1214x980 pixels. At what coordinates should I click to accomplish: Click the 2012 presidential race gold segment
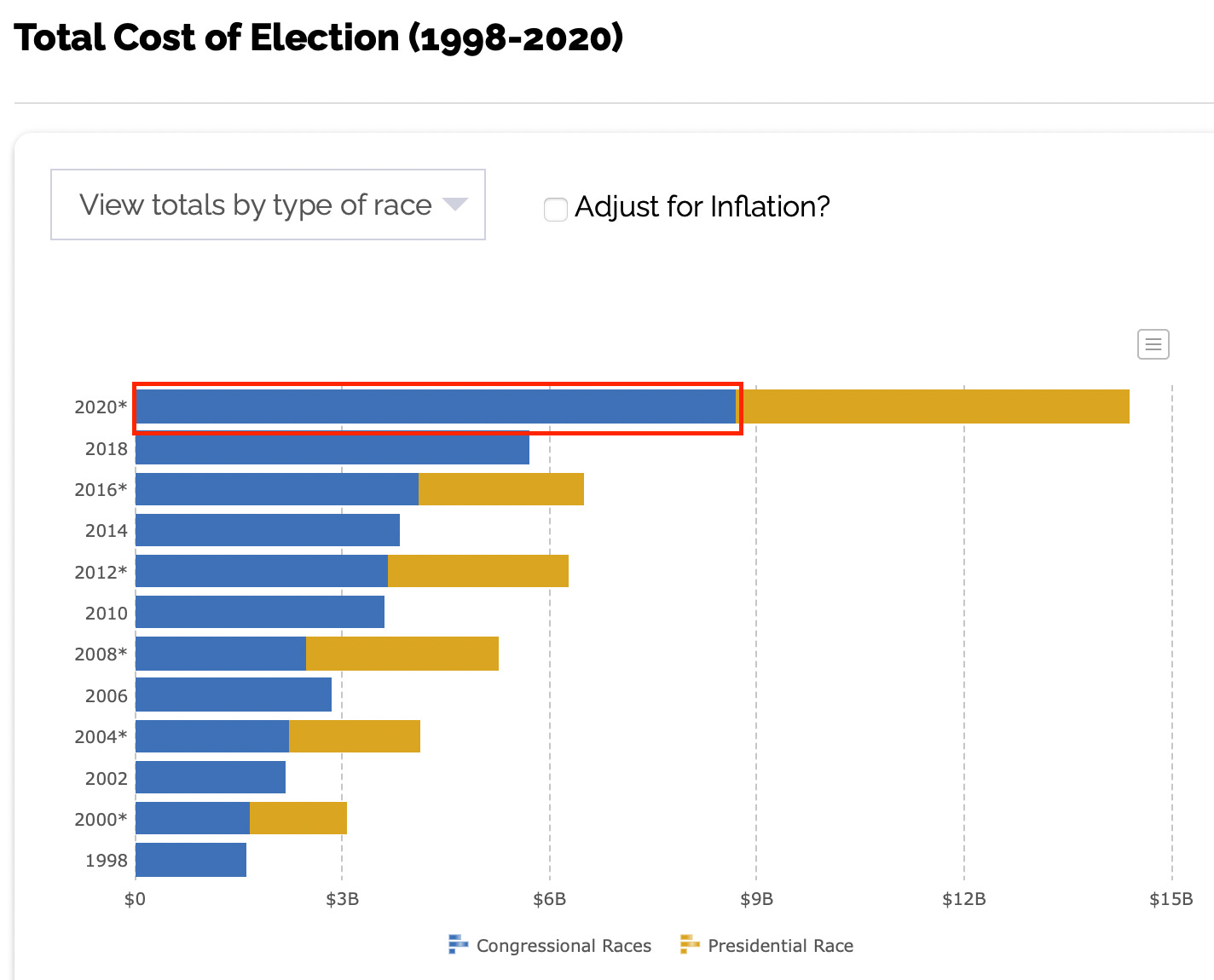tap(478, 571)
